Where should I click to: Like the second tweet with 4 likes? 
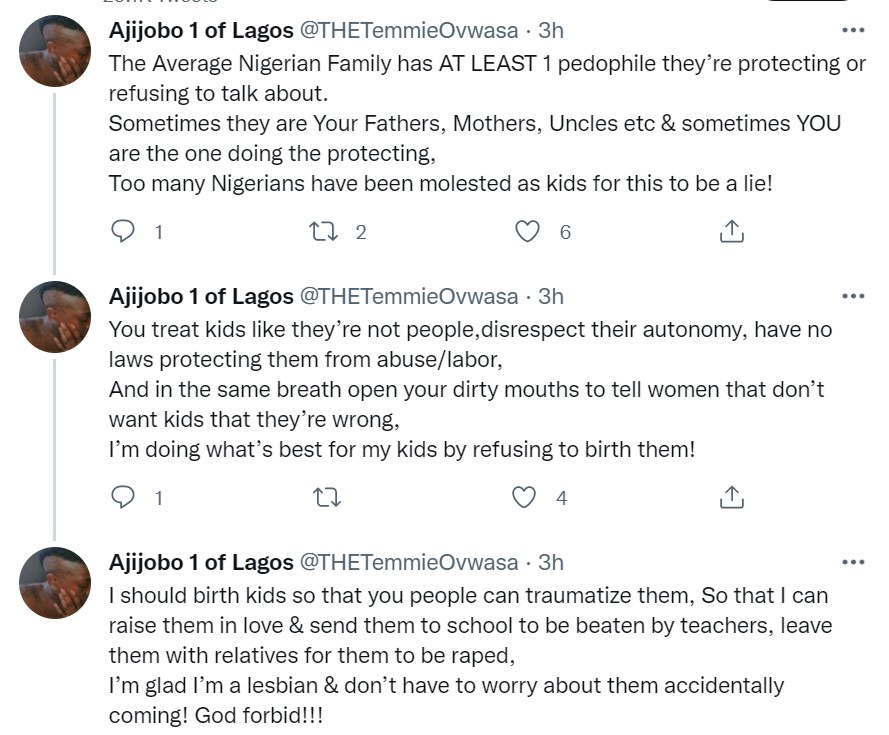click(525, 497)
